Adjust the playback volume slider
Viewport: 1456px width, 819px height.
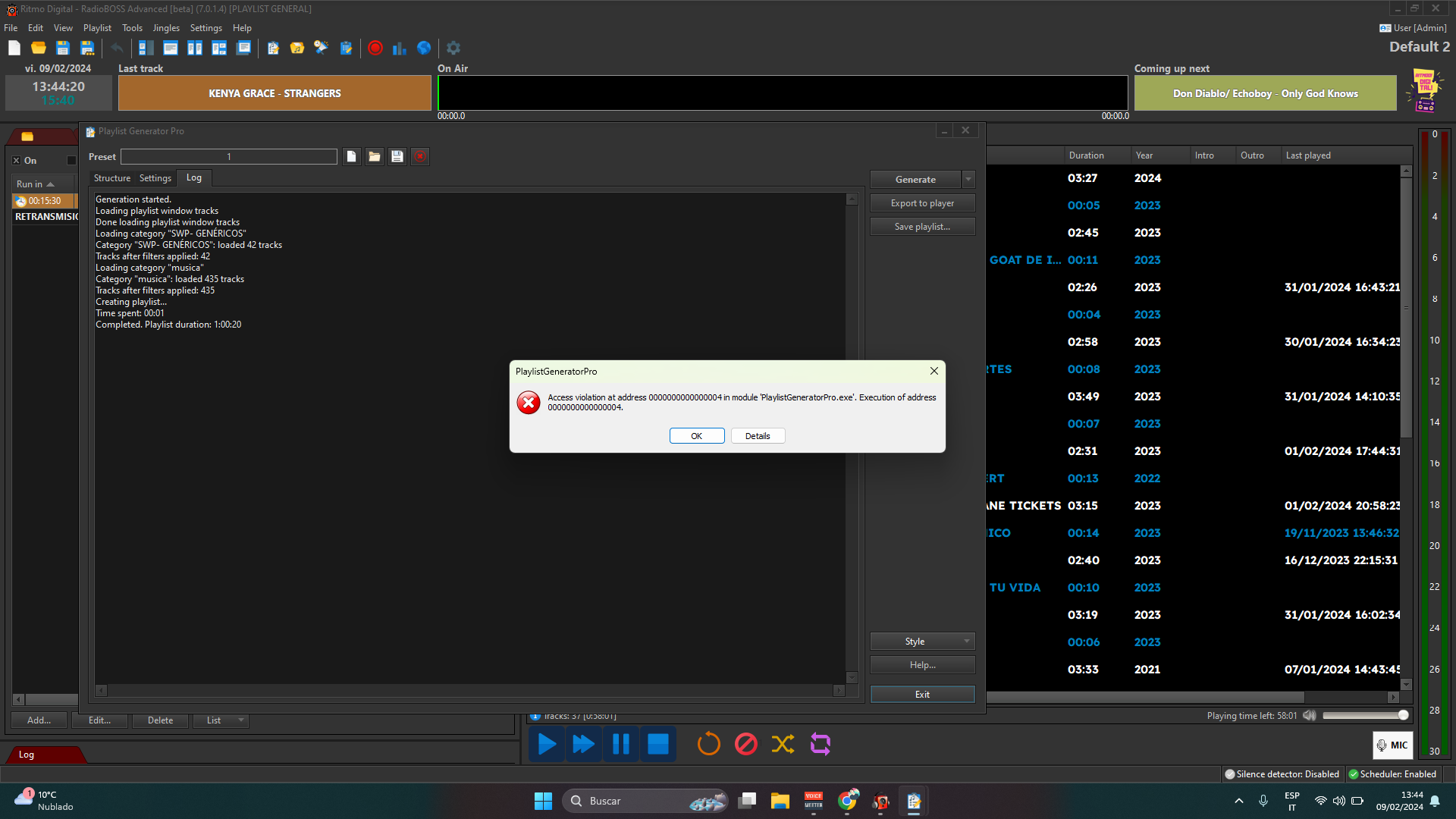1365,715
